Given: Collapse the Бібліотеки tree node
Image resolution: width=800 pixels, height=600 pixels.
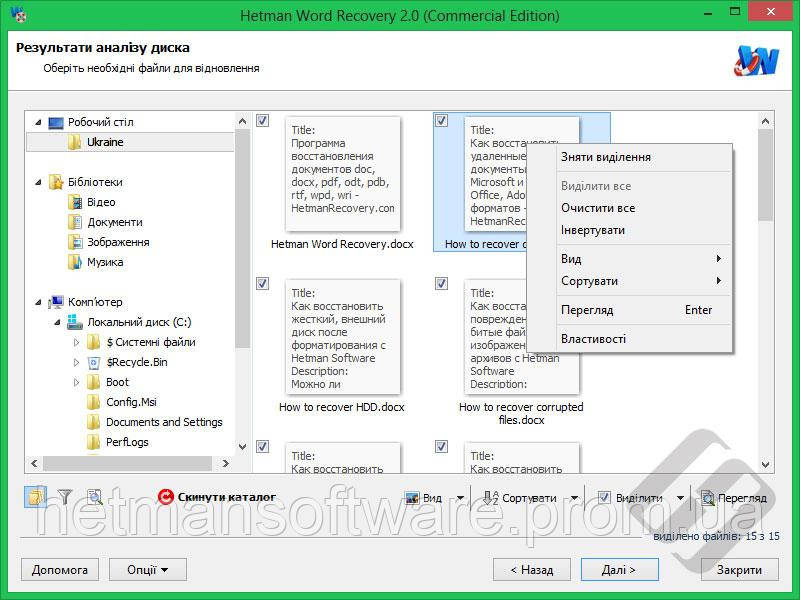Looking at the screenshot, I should tap(38, 182).
